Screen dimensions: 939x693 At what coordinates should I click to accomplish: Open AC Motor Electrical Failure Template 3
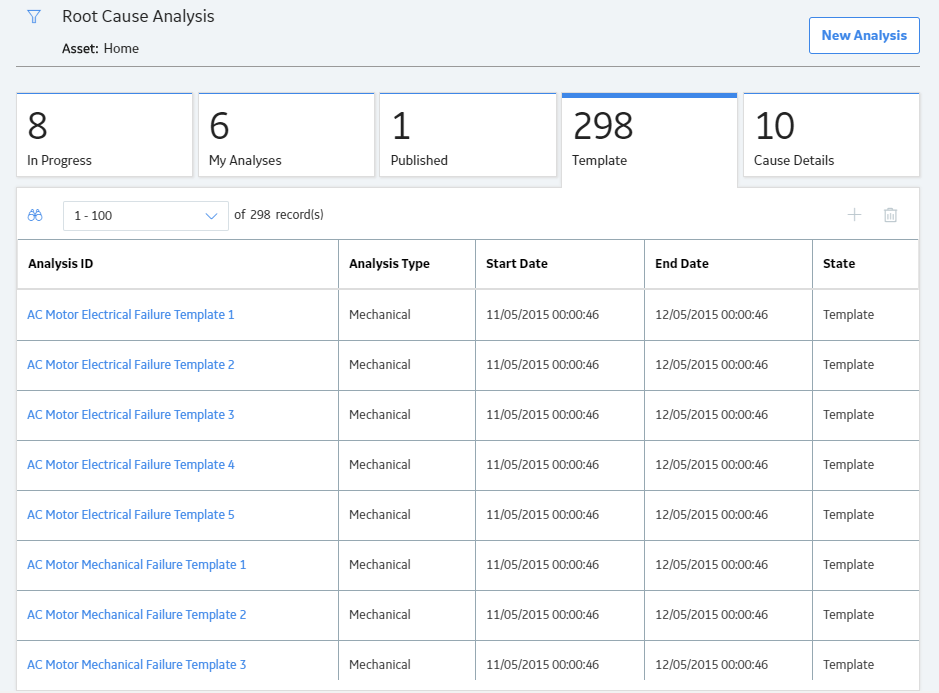[131, 414]
